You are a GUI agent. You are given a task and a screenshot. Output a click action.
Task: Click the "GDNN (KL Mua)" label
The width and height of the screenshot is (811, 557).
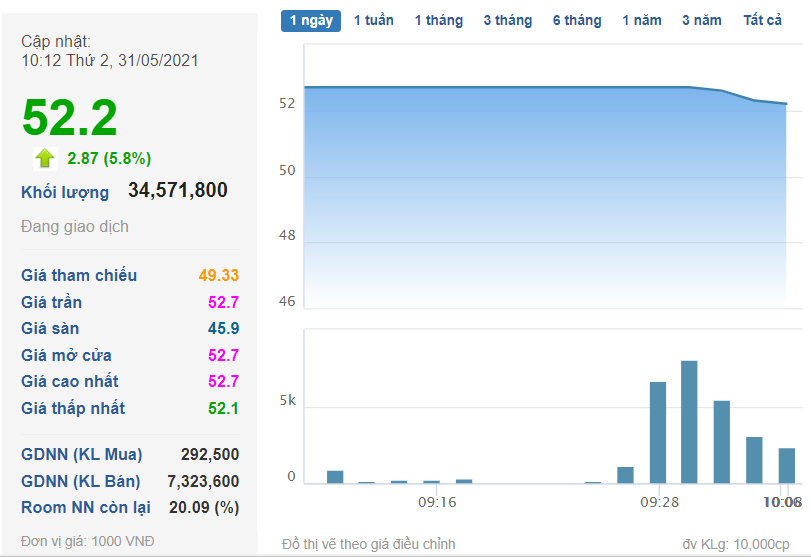82,454
